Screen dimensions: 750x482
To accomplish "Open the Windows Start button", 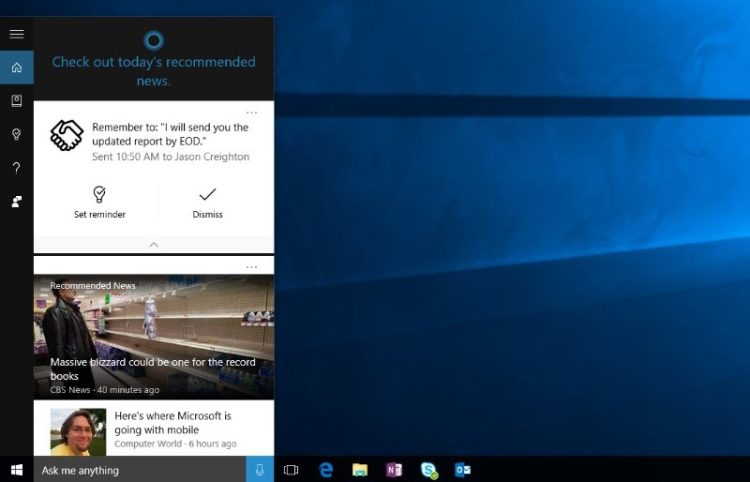I will 17,470.
